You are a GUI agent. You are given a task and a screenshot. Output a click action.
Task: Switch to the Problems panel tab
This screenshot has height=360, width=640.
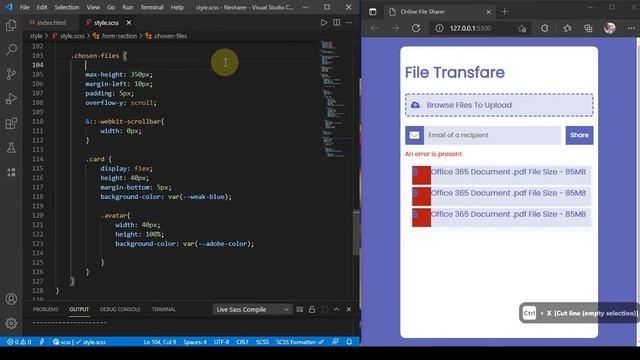(45, 309)
